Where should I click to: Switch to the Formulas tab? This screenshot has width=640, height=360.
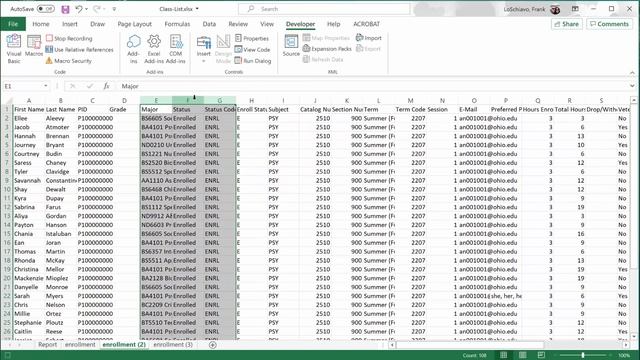click(x=177, y=24)
